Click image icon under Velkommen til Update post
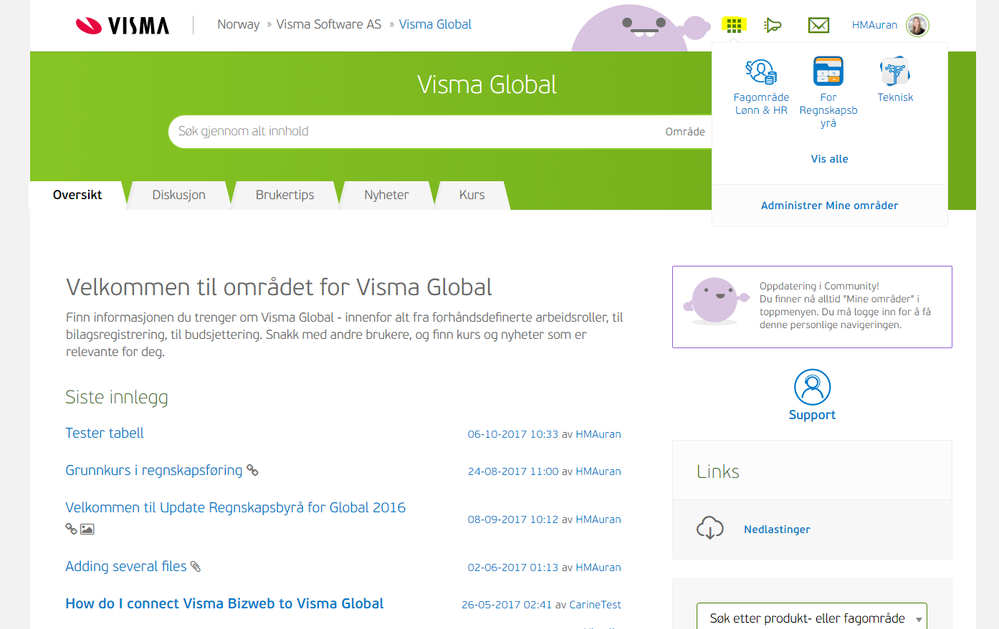Image resolution: width=999 pixels, height=629 pixels. click(87, 529)
